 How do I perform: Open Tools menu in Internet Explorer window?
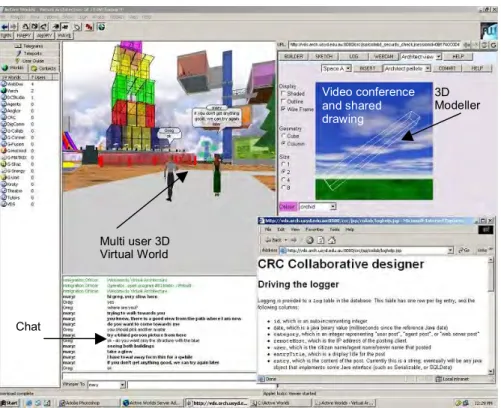click(x=334, y=229)
